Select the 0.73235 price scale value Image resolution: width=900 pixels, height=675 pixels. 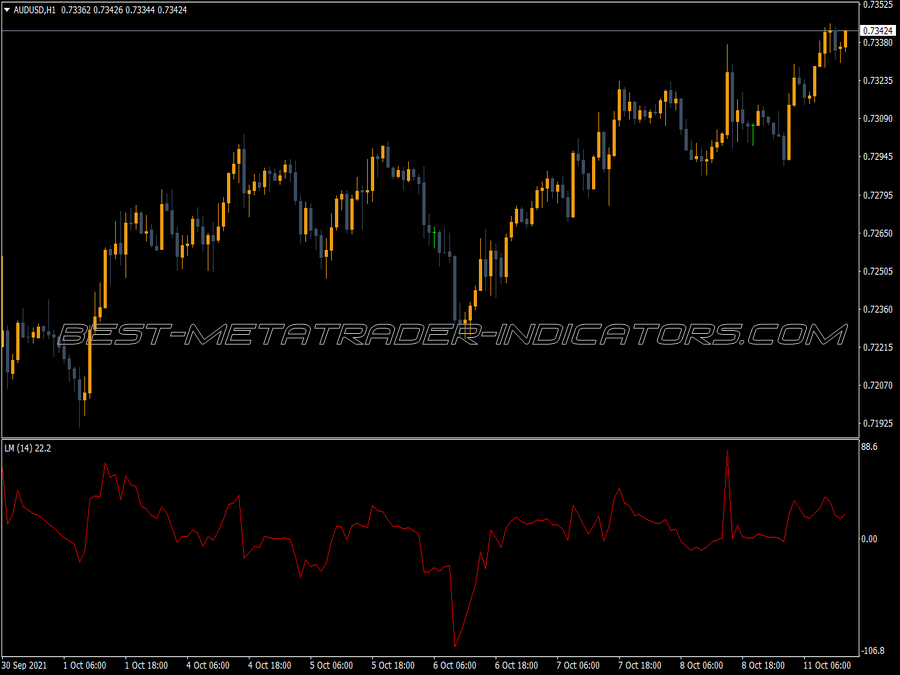pos(878,80)
